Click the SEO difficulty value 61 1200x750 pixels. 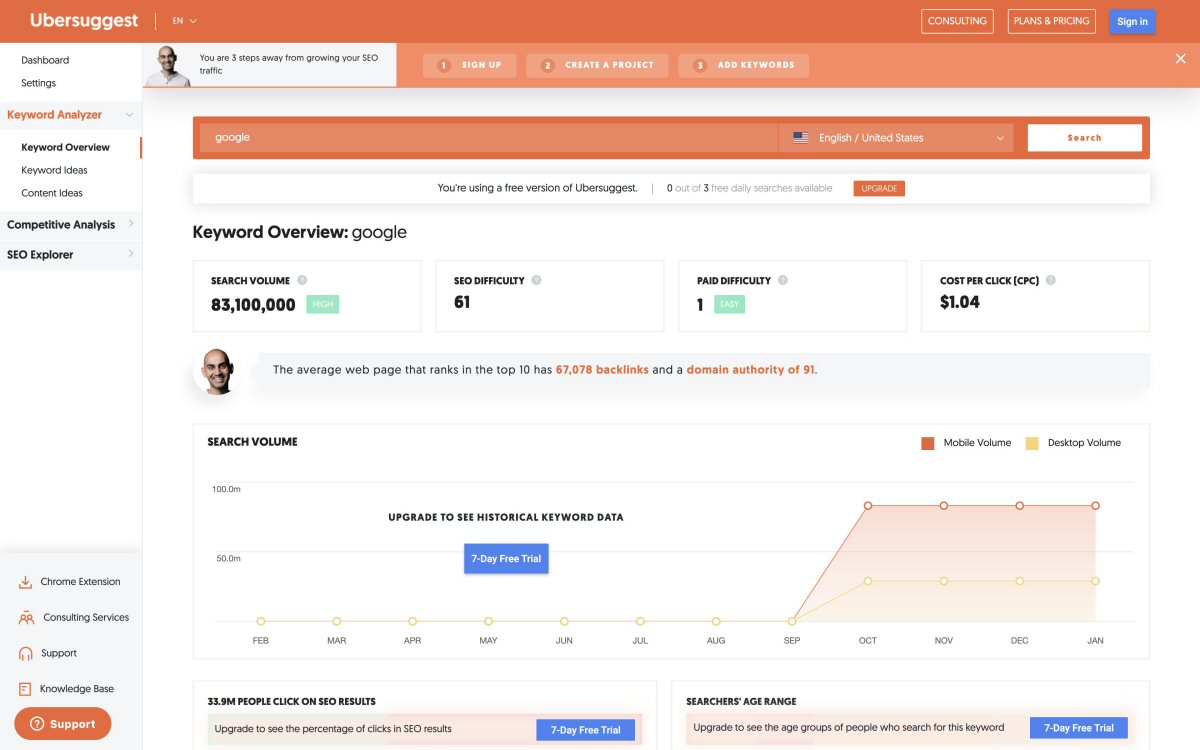[x=462, y=302]
